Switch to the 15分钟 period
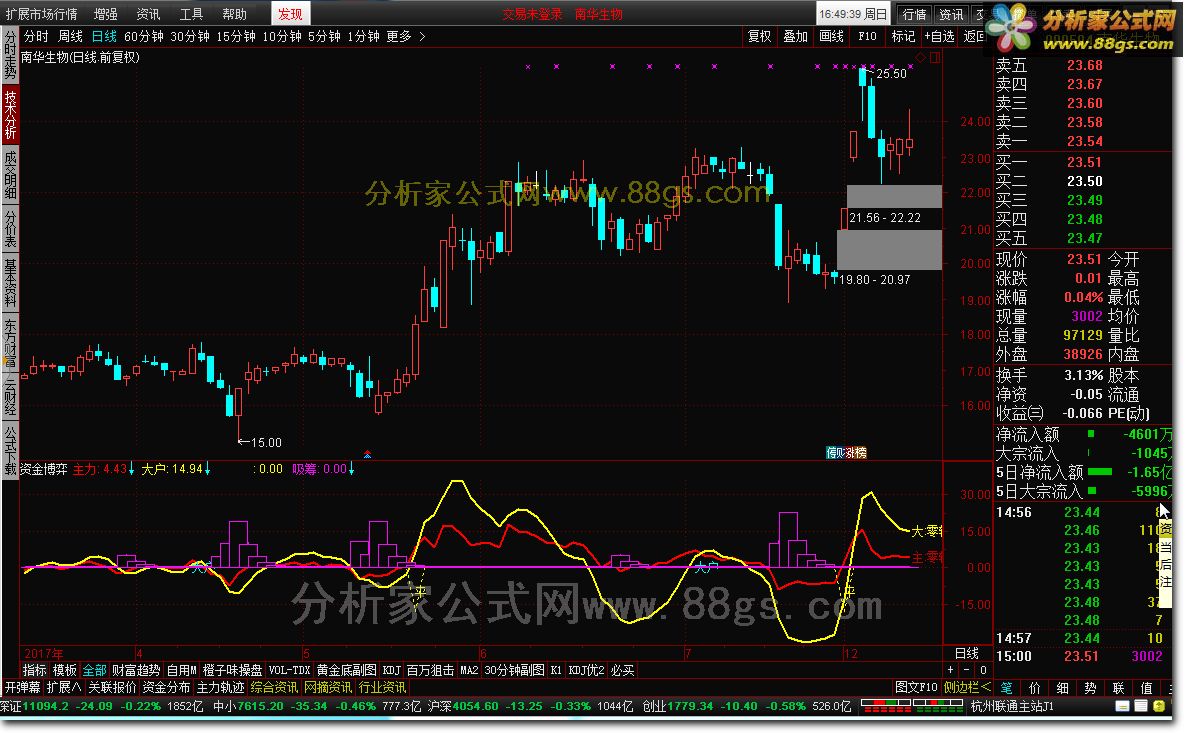The width and height of the screenshot is (1185, 733). click(236, 36)
